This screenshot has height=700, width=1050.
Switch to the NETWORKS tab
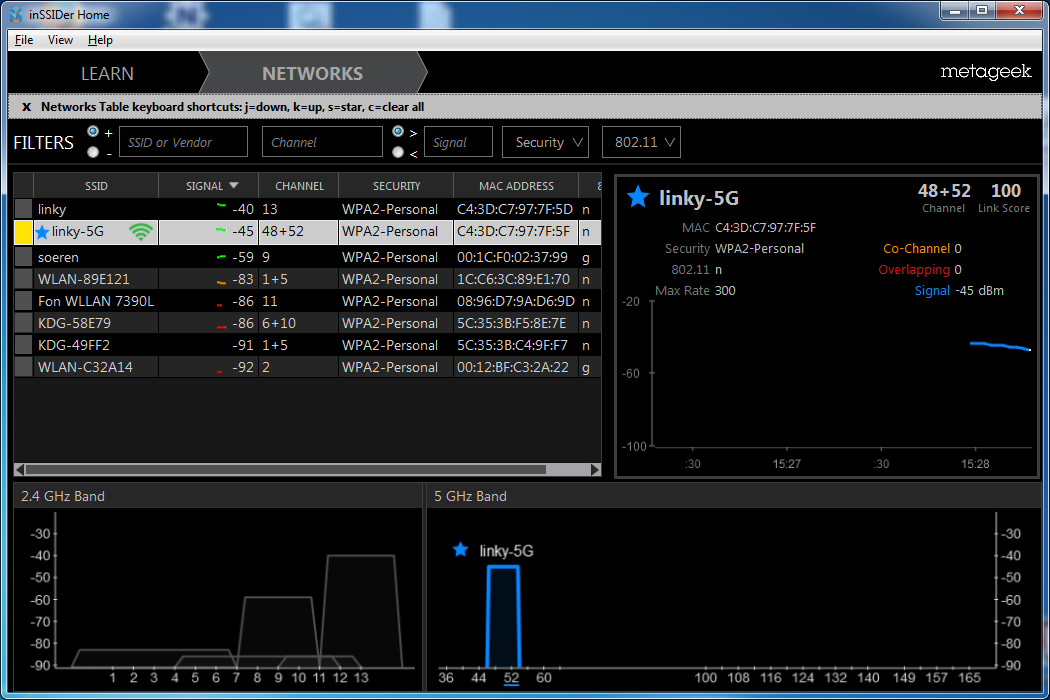313,73
